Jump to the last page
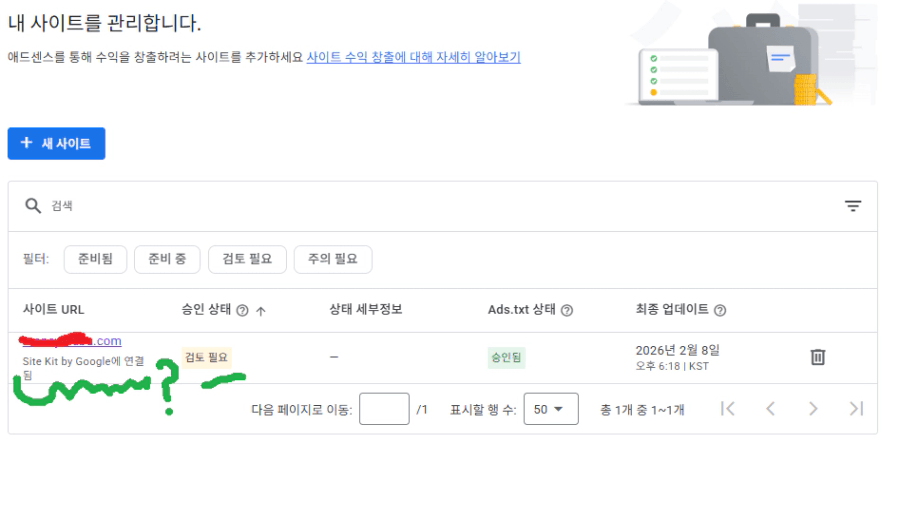This screenshot has height=521, width=900. click(x=856, y=409)
